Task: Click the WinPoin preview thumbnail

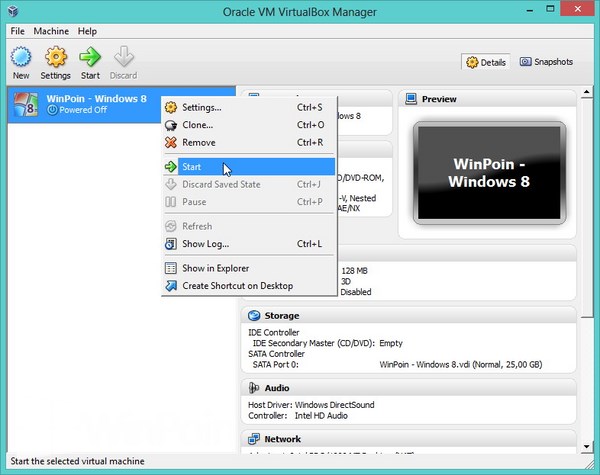Action: tap(489, 173)
